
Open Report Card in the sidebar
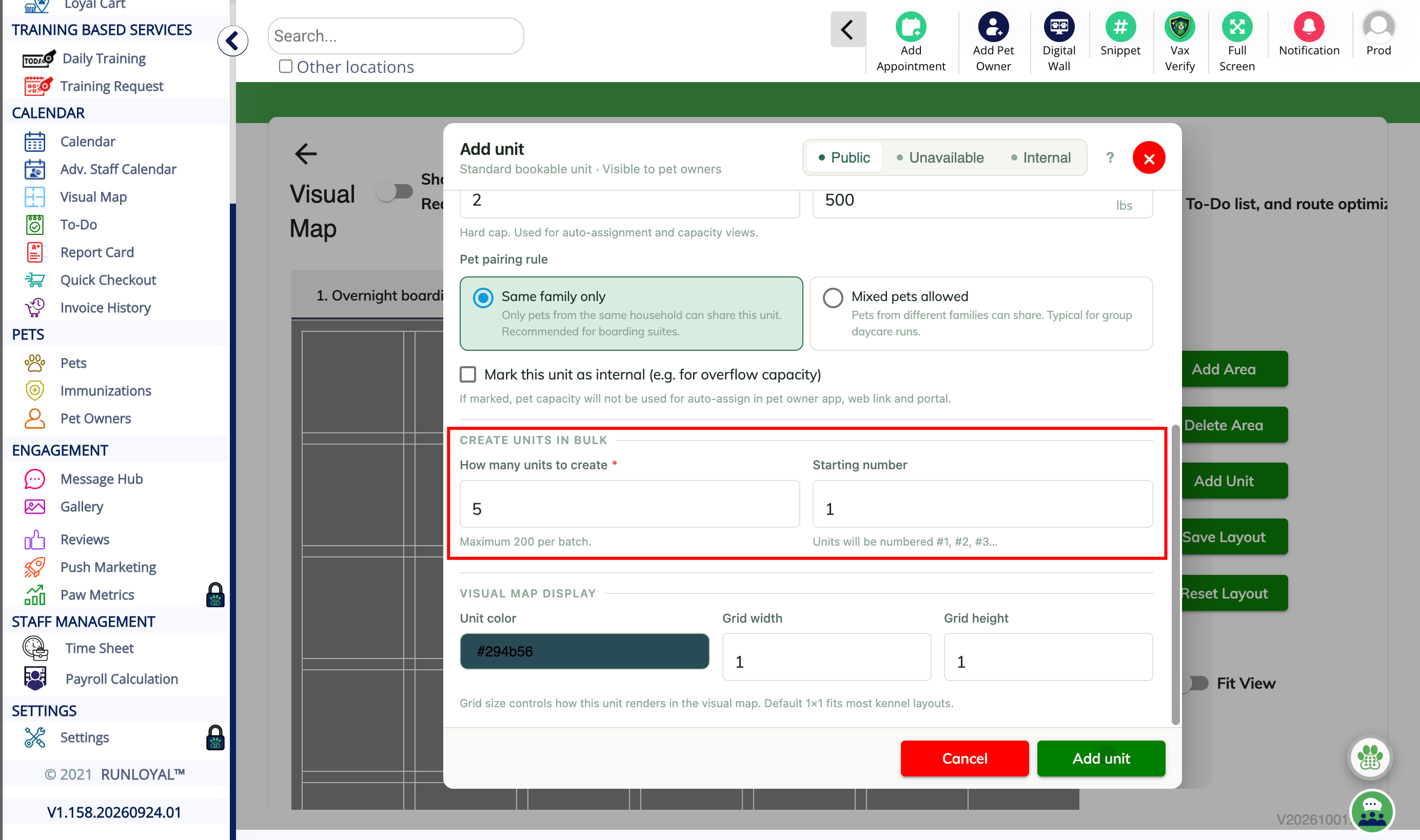click(x=97, y=252)
